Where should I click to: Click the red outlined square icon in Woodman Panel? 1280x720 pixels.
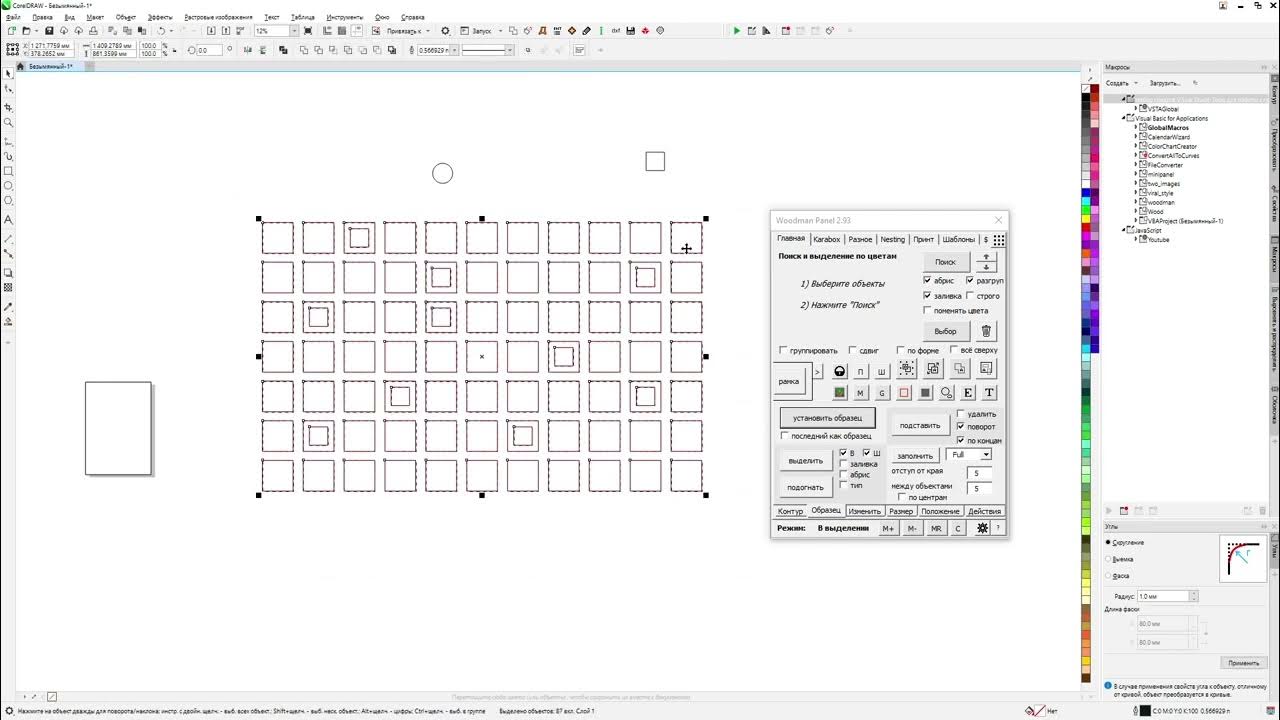[904, 393]
